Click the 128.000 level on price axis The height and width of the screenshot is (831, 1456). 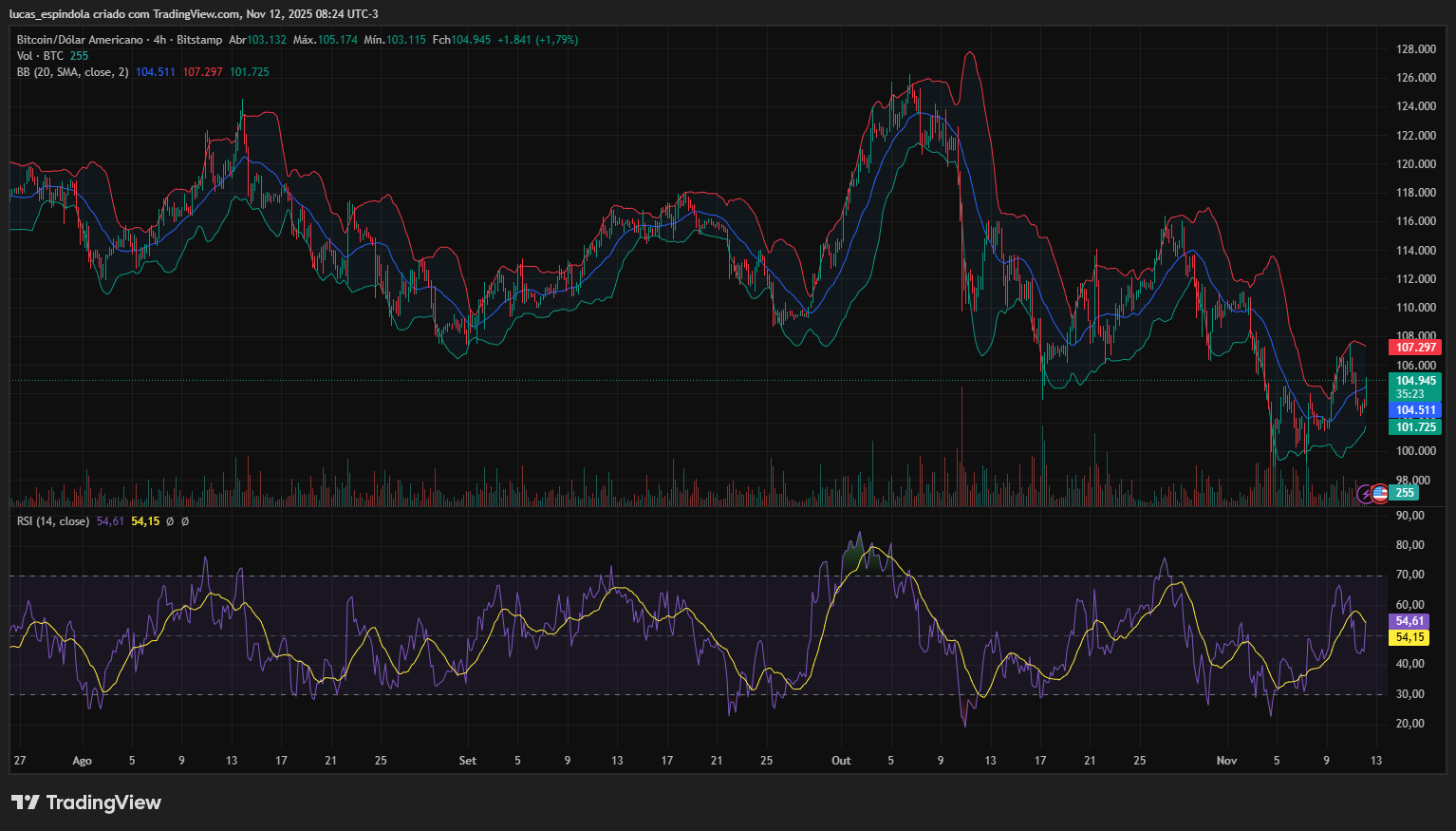pos(1415,49)
